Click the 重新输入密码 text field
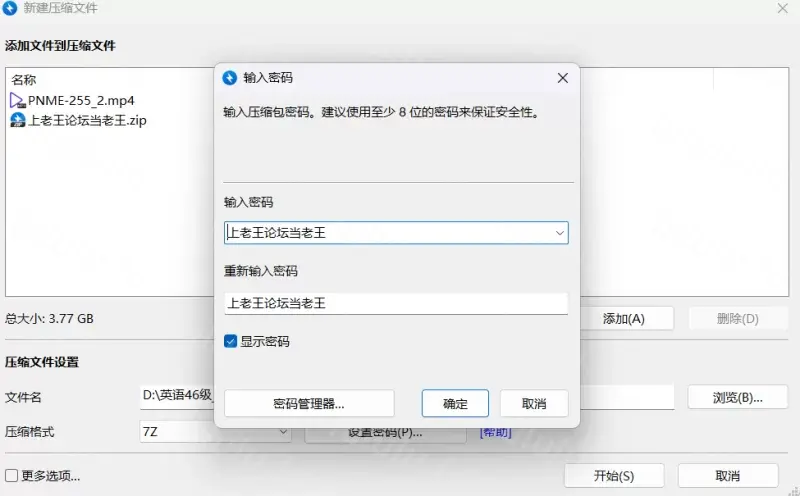The width and height of the screenshot is (800, 496). [396, 303]
